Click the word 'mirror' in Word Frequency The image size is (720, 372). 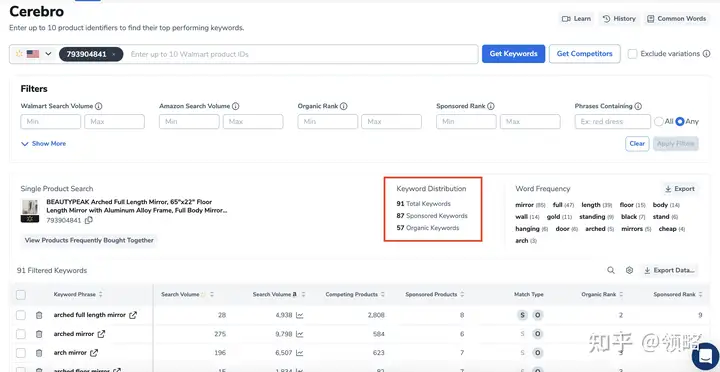tap(524, 205)
